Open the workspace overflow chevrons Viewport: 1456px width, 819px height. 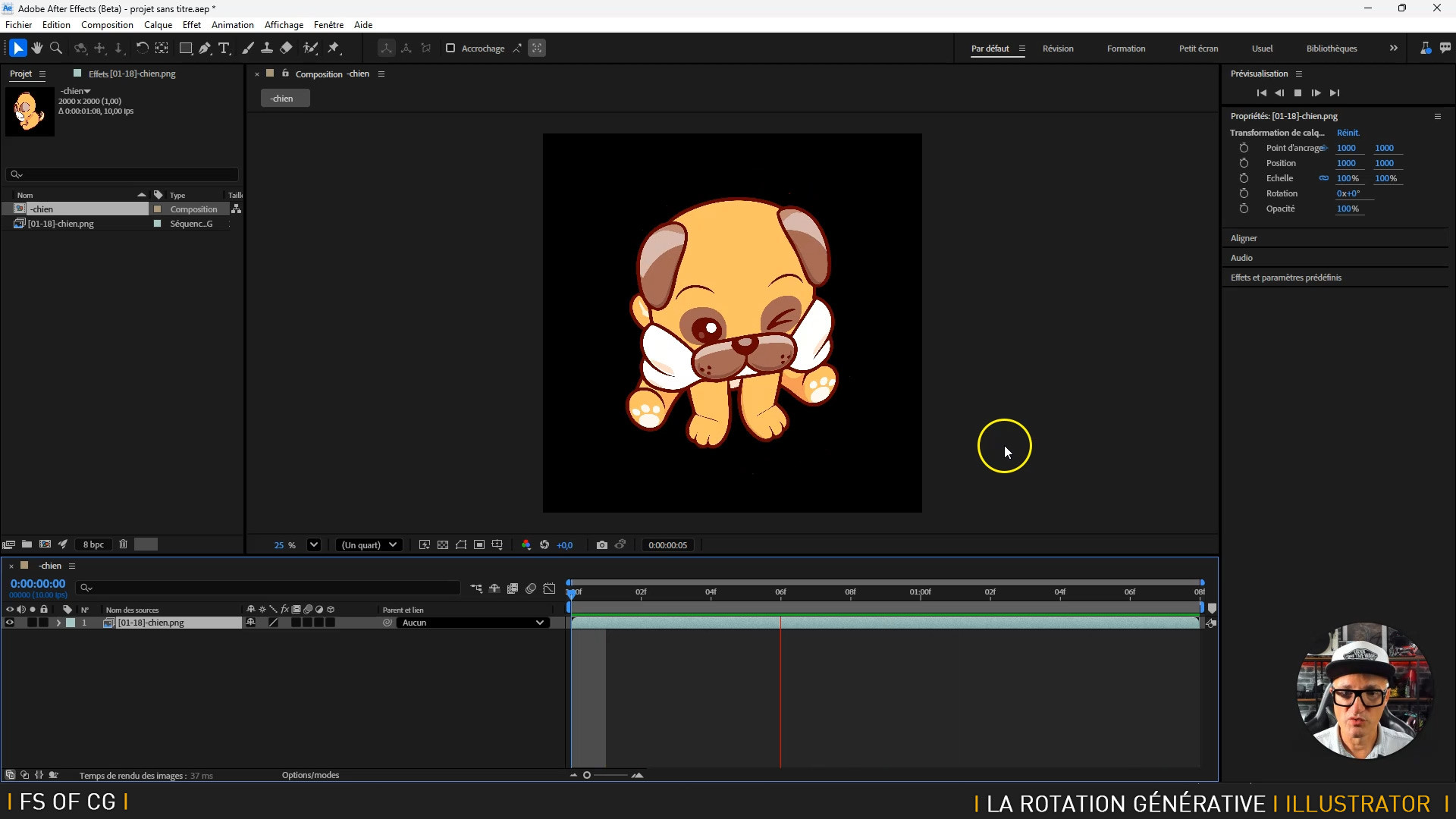[1393, 48]
